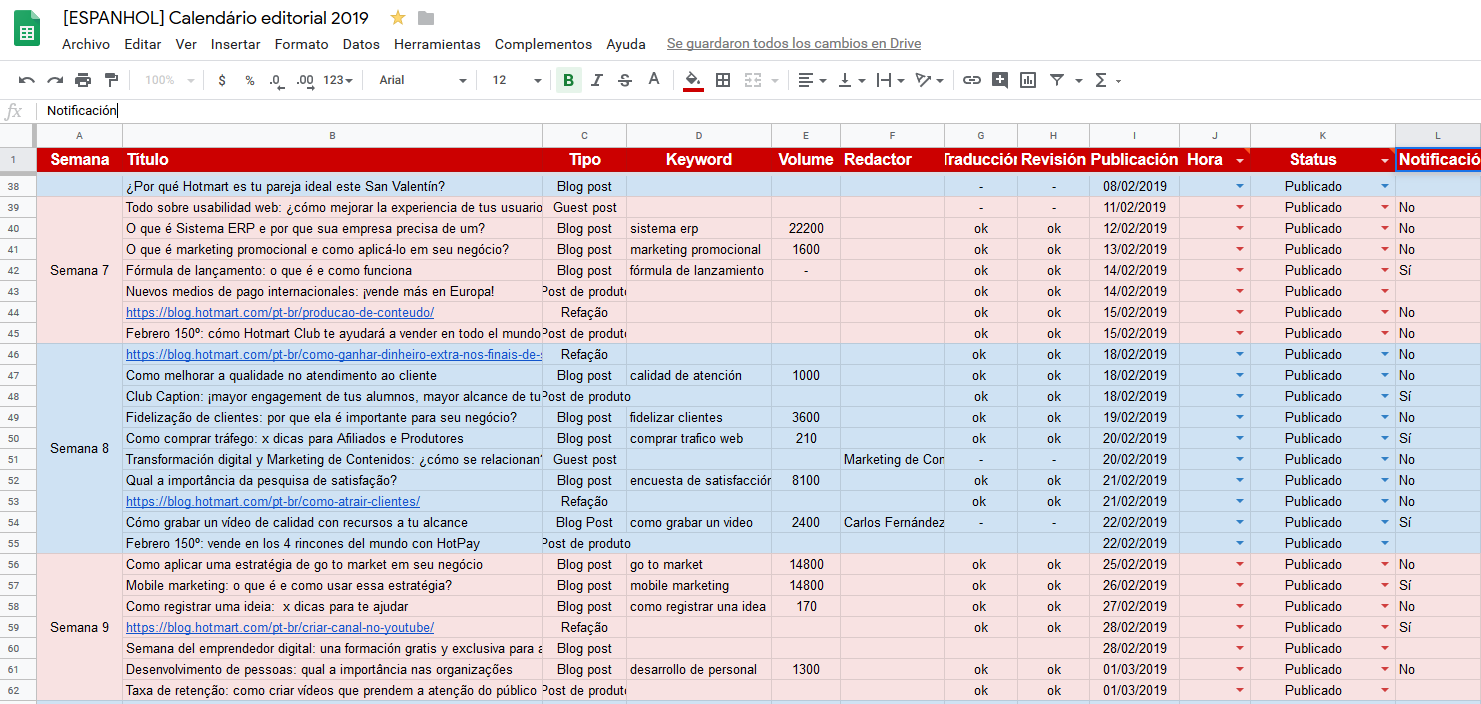Open the text color A picker
Image resolution: width=1481 pixels, height=704 pixels.
(654, 80)
